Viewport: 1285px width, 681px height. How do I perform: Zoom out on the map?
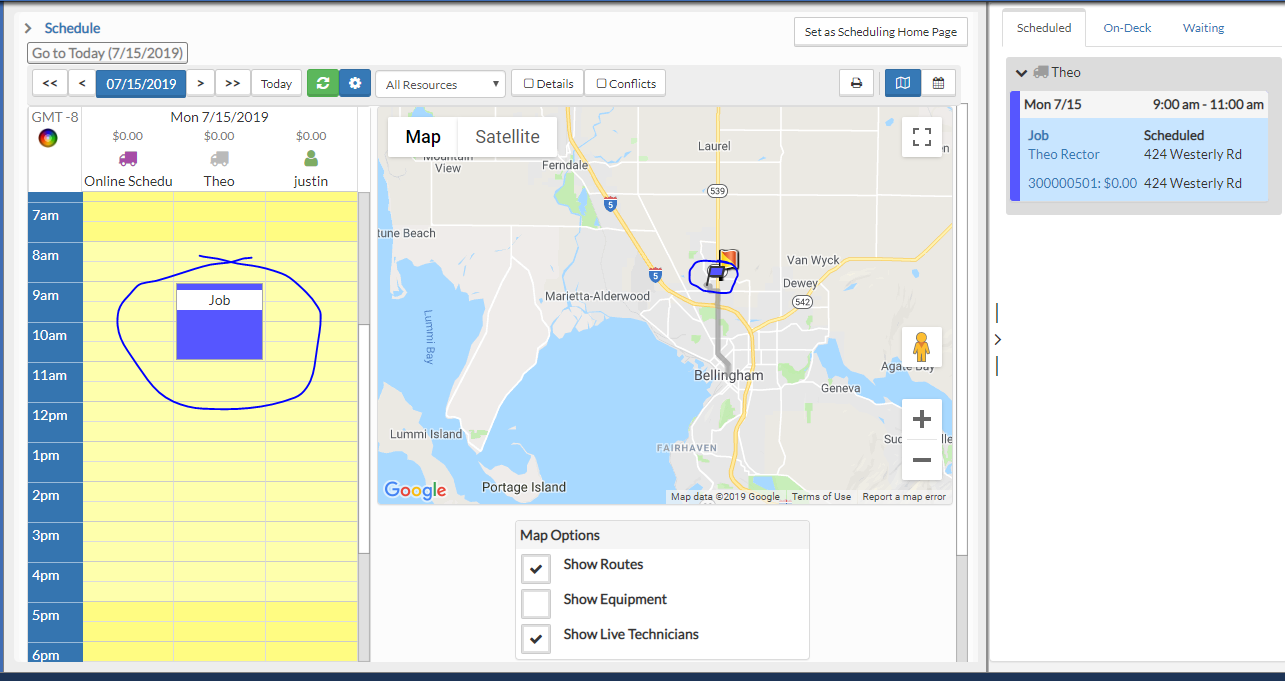pyautogui.click(x=921, y=460)
